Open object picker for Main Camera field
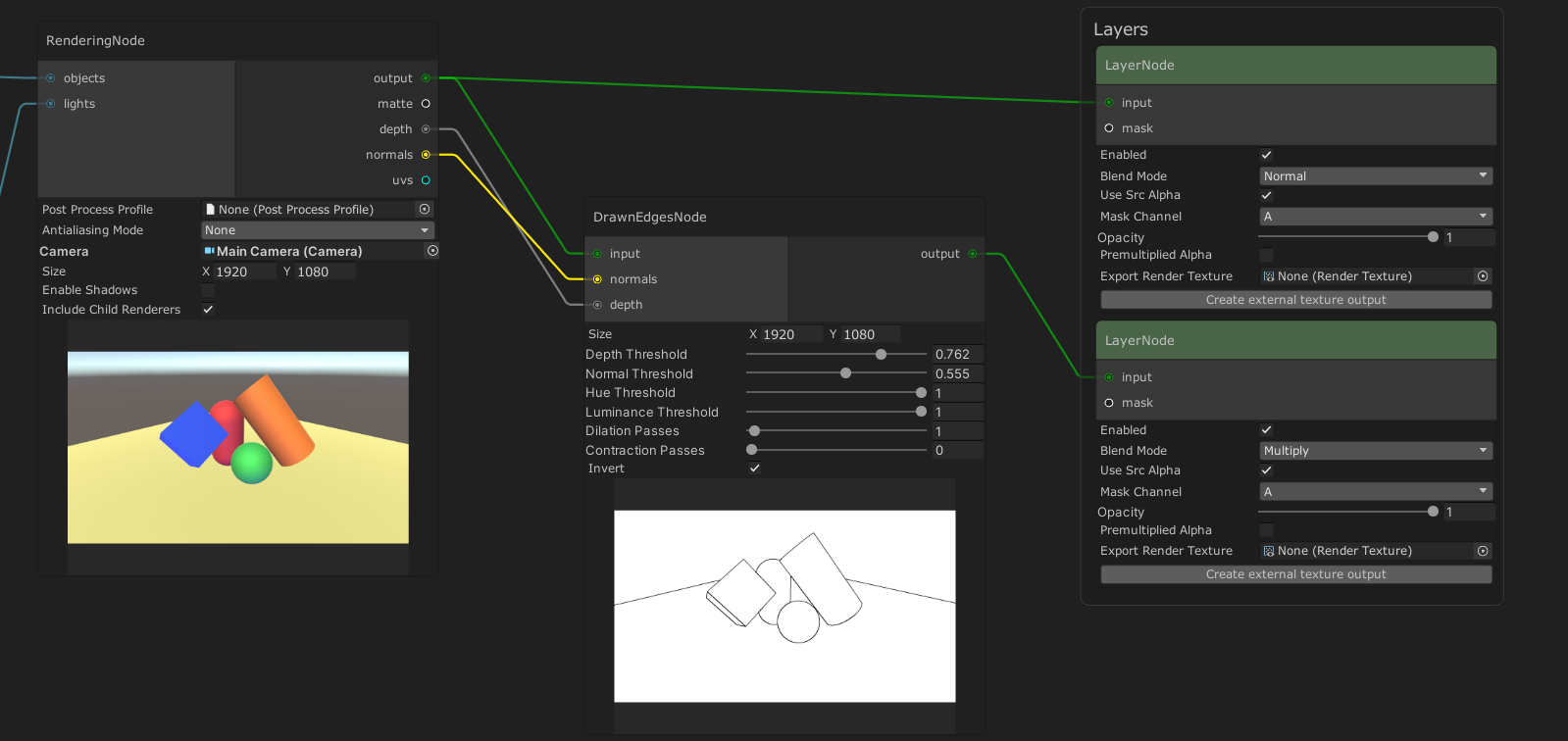1568x741 pixels. pyautogui.click(x=432, y=251)
